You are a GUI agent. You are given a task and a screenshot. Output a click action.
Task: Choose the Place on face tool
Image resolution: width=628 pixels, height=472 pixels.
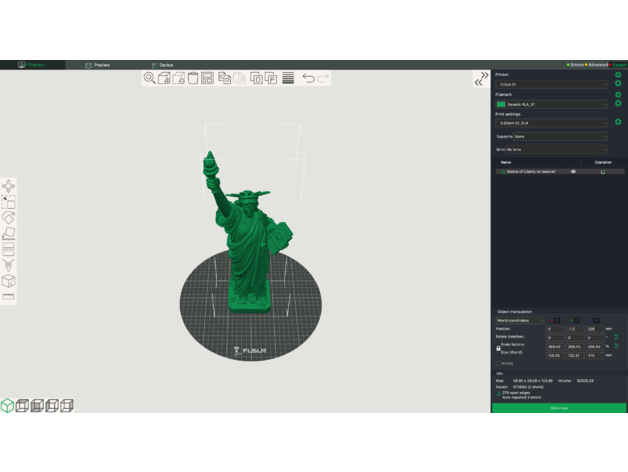(9, 232)
